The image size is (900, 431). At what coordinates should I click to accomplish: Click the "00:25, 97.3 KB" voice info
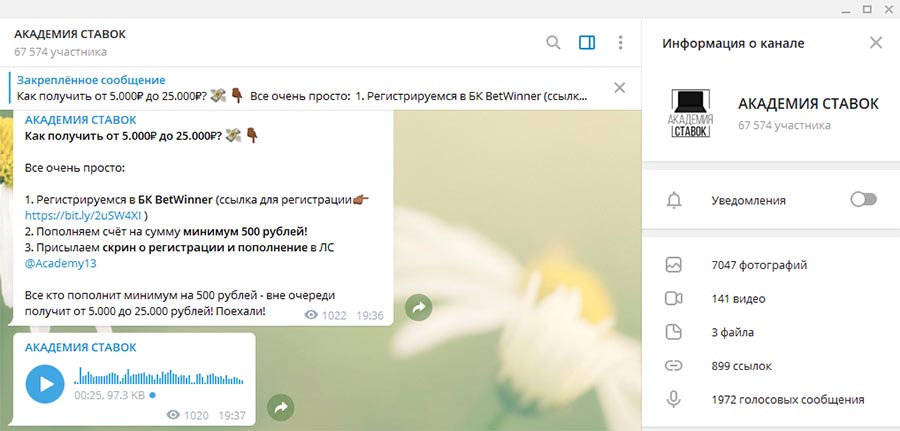click(x=110, y=395)
